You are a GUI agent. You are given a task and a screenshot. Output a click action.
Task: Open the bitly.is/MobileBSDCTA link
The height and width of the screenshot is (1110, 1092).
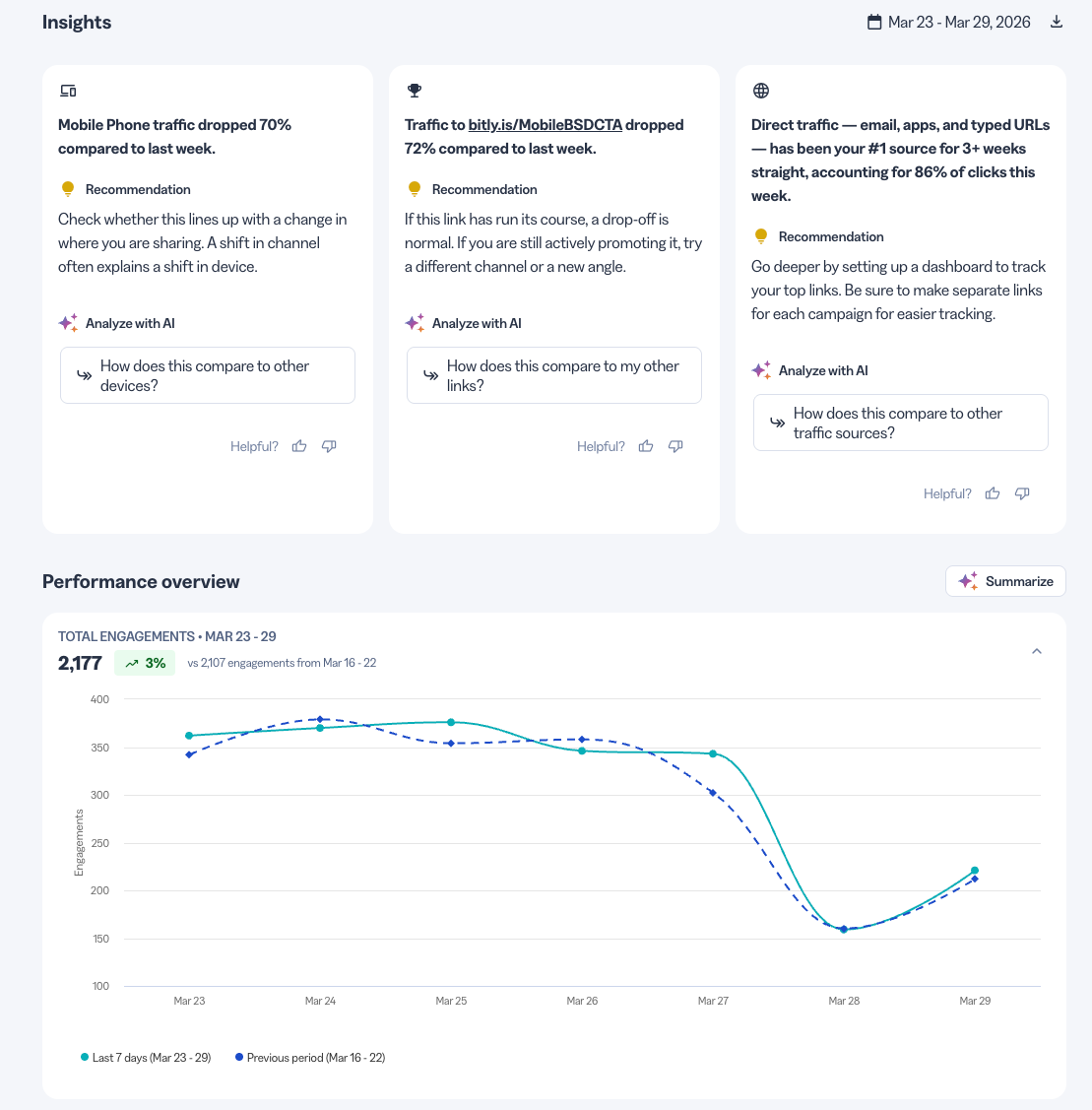545,124
